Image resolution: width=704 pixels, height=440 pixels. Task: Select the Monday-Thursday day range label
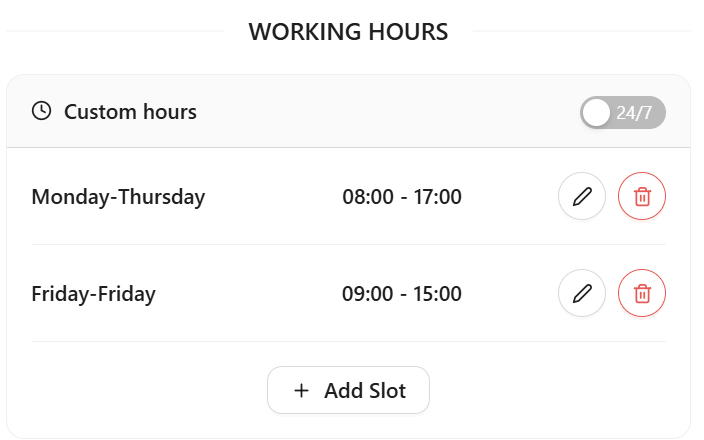[x=118, y=197]
